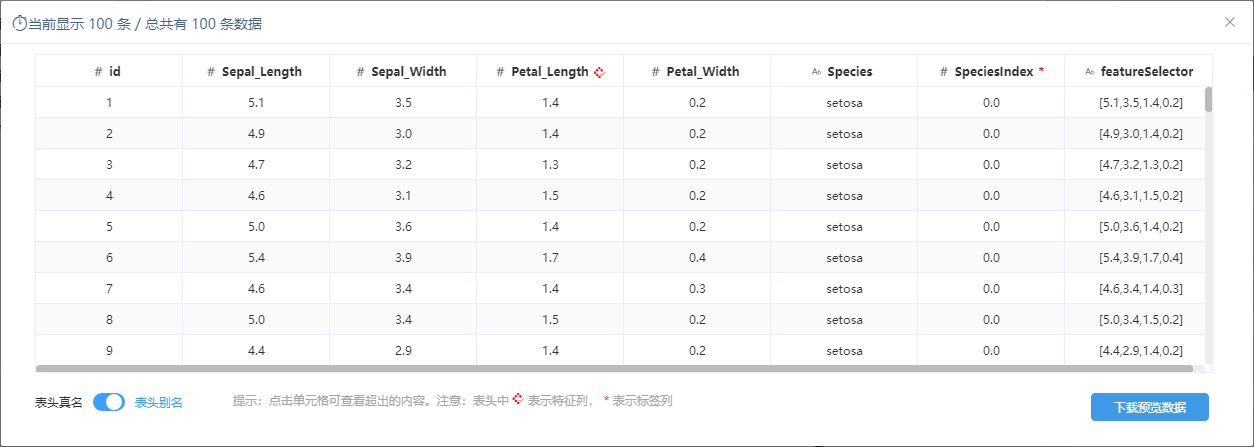The image size is (1254, 447).
Task: Close the data preview dialog
Action: click(x=1230, y=22)
